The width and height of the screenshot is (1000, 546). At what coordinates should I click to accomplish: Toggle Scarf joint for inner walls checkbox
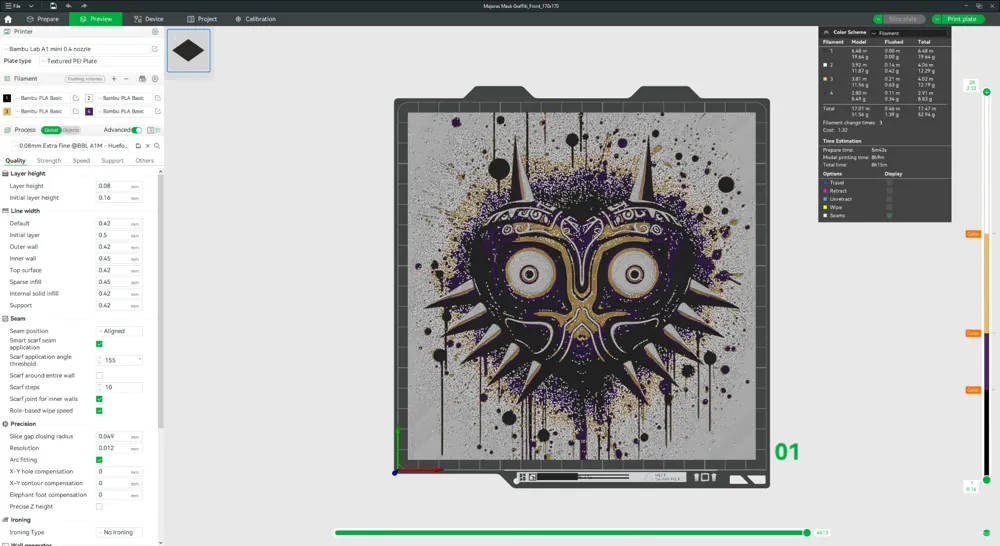tap(99, 399)
